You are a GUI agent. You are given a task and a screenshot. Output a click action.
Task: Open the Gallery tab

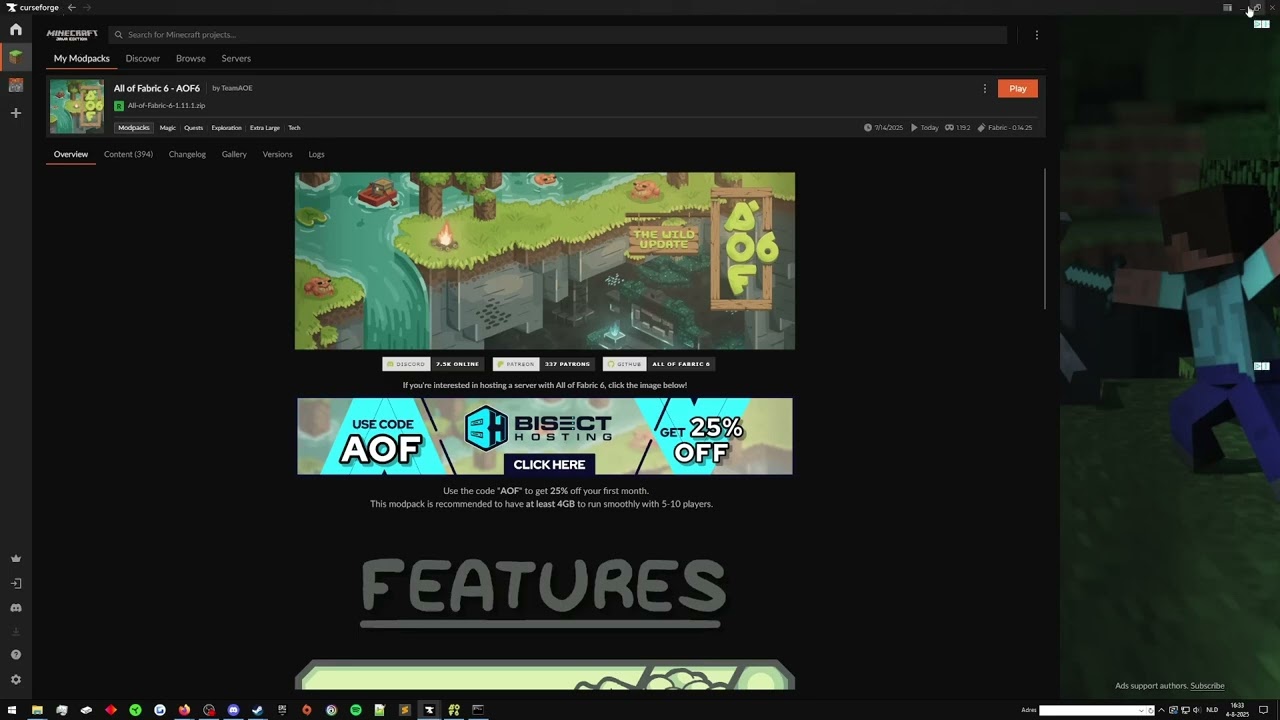point(234,154)
